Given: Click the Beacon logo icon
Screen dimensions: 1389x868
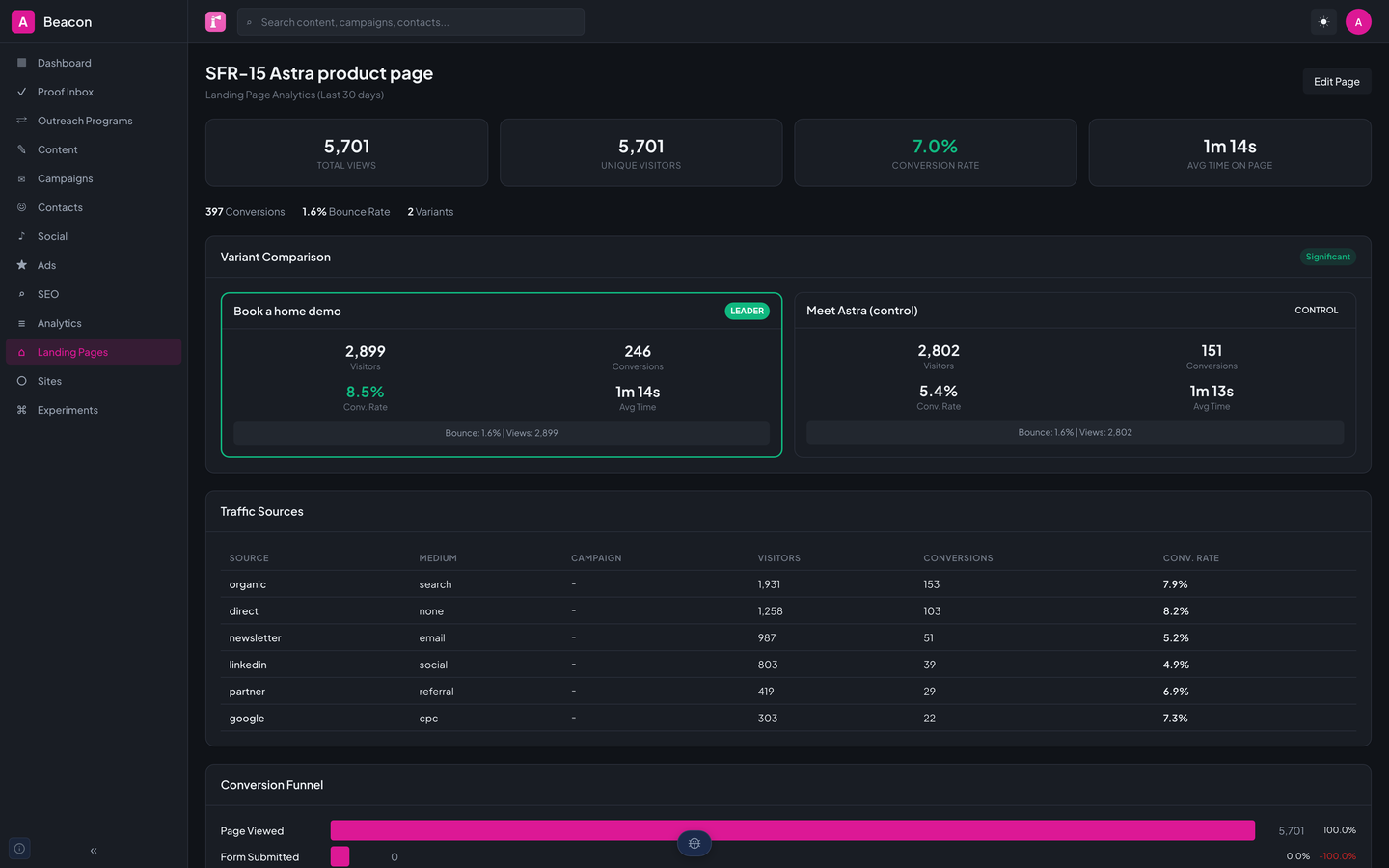Looking at the screenshot, I should [23, 21].
